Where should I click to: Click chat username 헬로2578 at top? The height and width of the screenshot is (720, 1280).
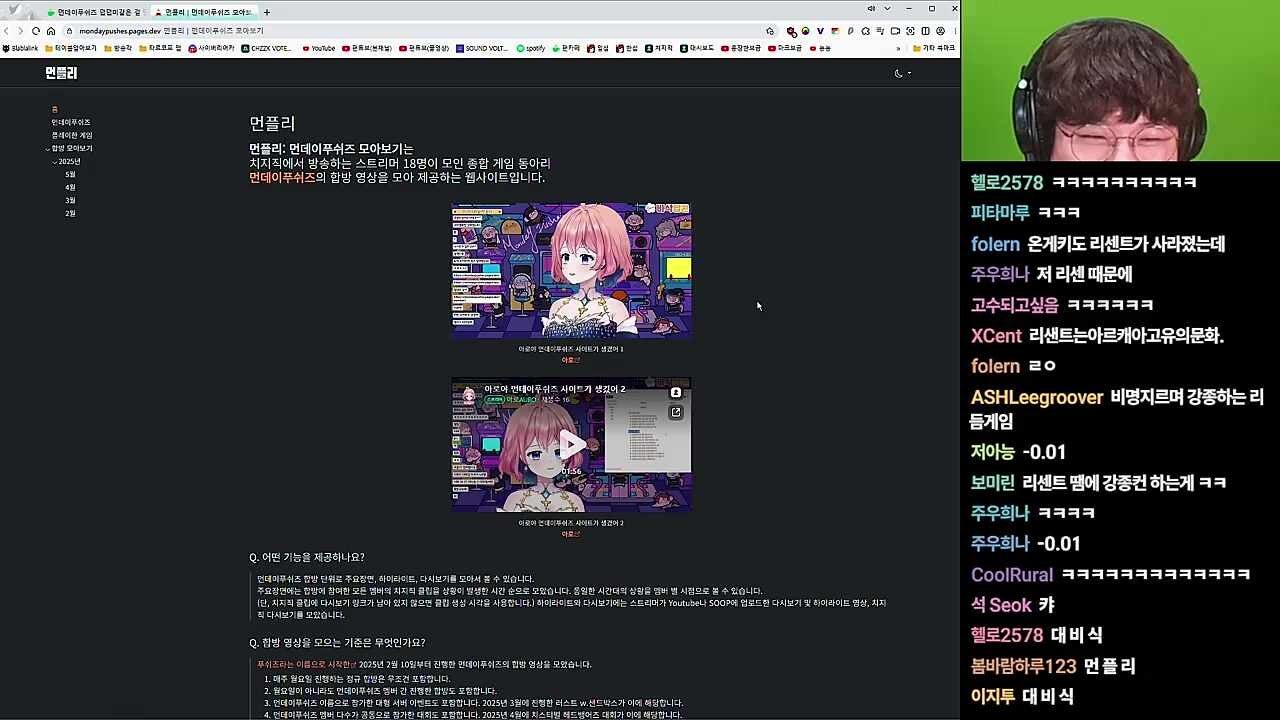click(1007, 183)
